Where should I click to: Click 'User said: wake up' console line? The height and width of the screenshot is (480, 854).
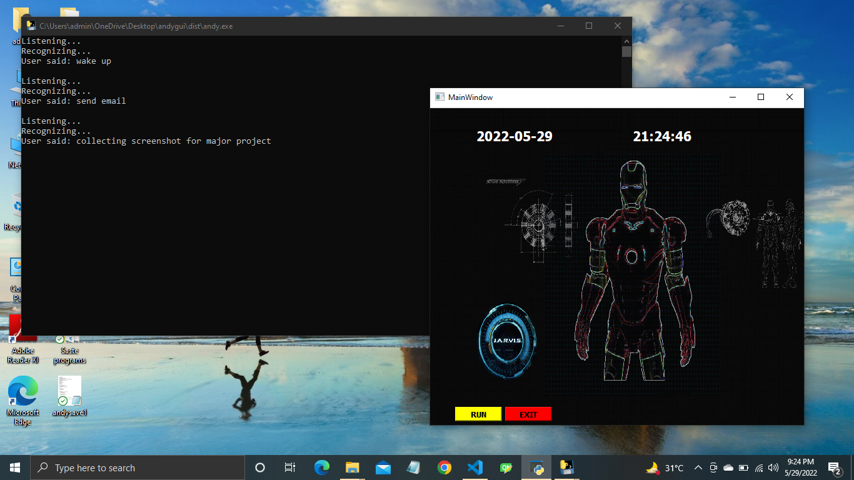66,61
